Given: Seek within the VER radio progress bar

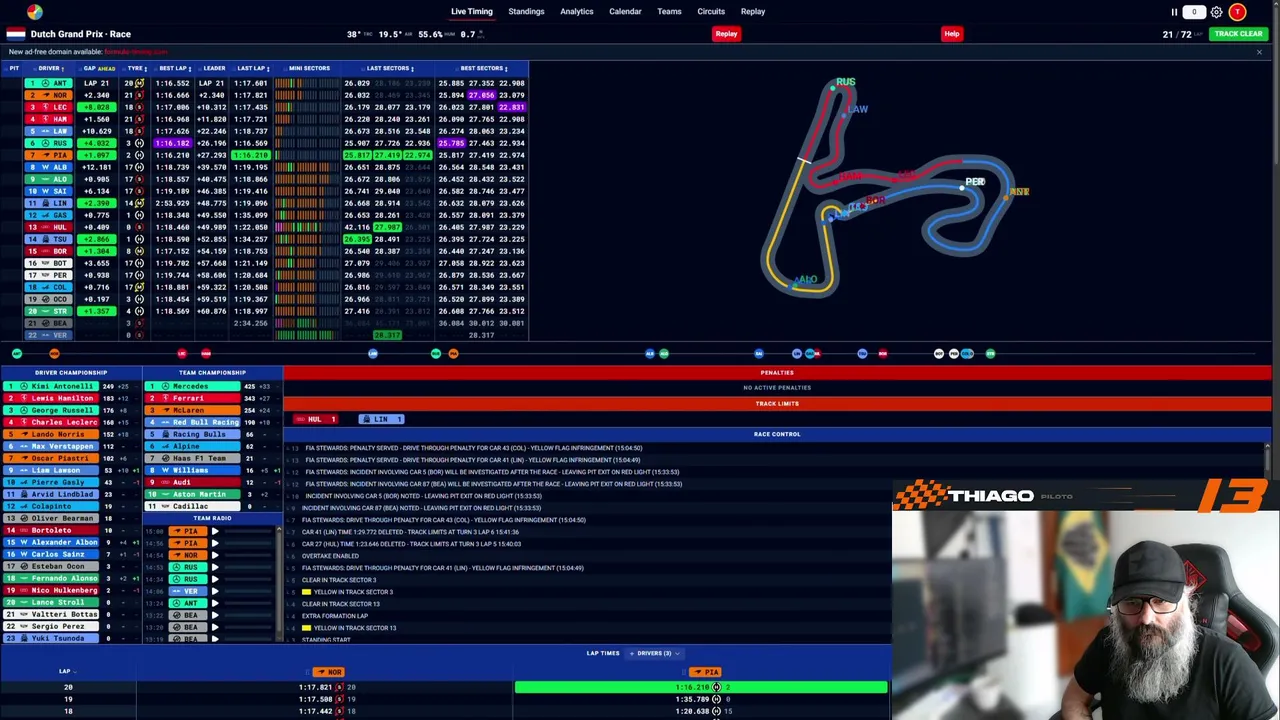Looking at the screenshot, I should (x=247, y=591).
